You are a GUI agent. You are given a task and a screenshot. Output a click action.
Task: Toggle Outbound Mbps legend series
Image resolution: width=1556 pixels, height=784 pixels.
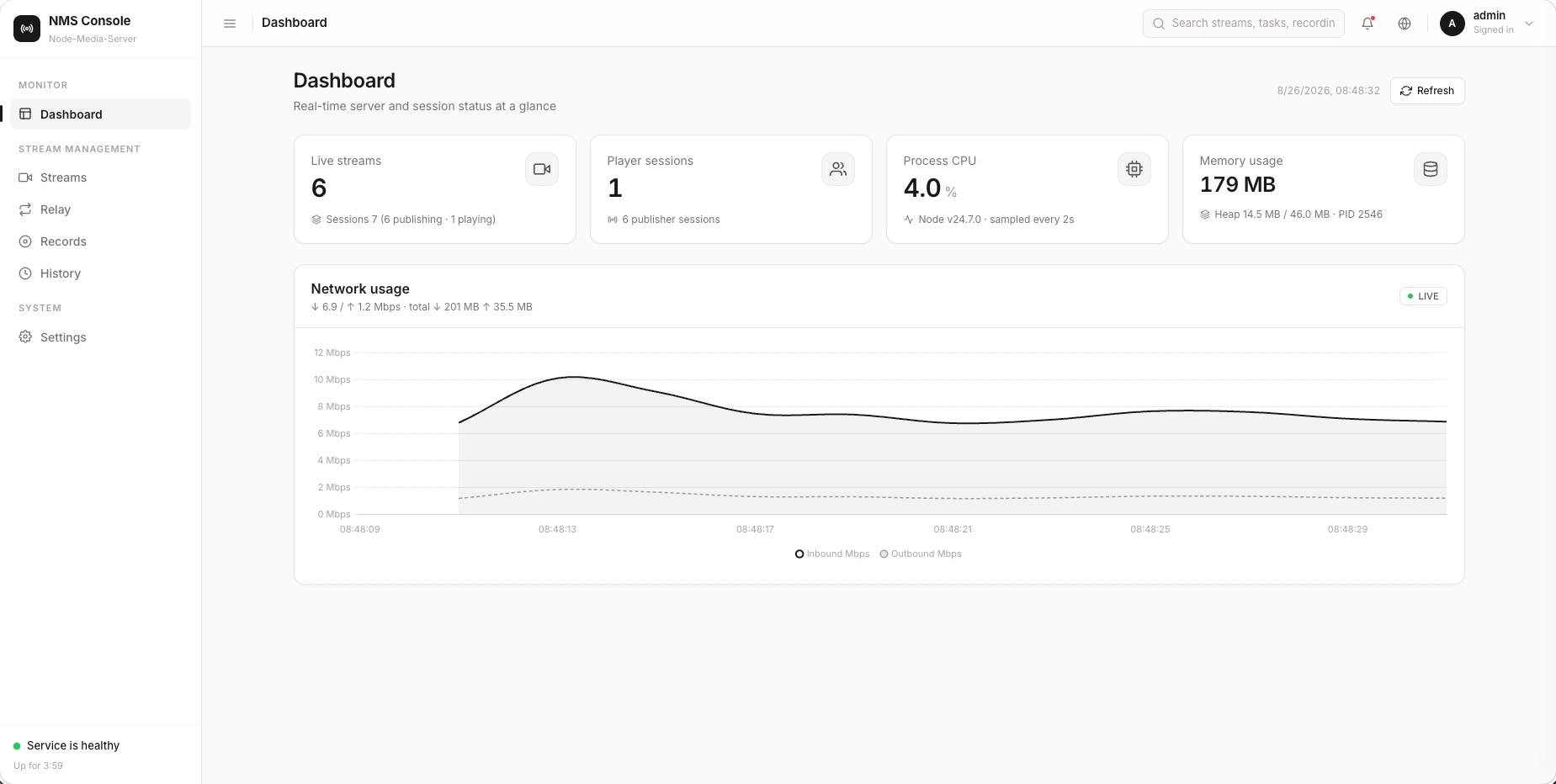[921, 554]
